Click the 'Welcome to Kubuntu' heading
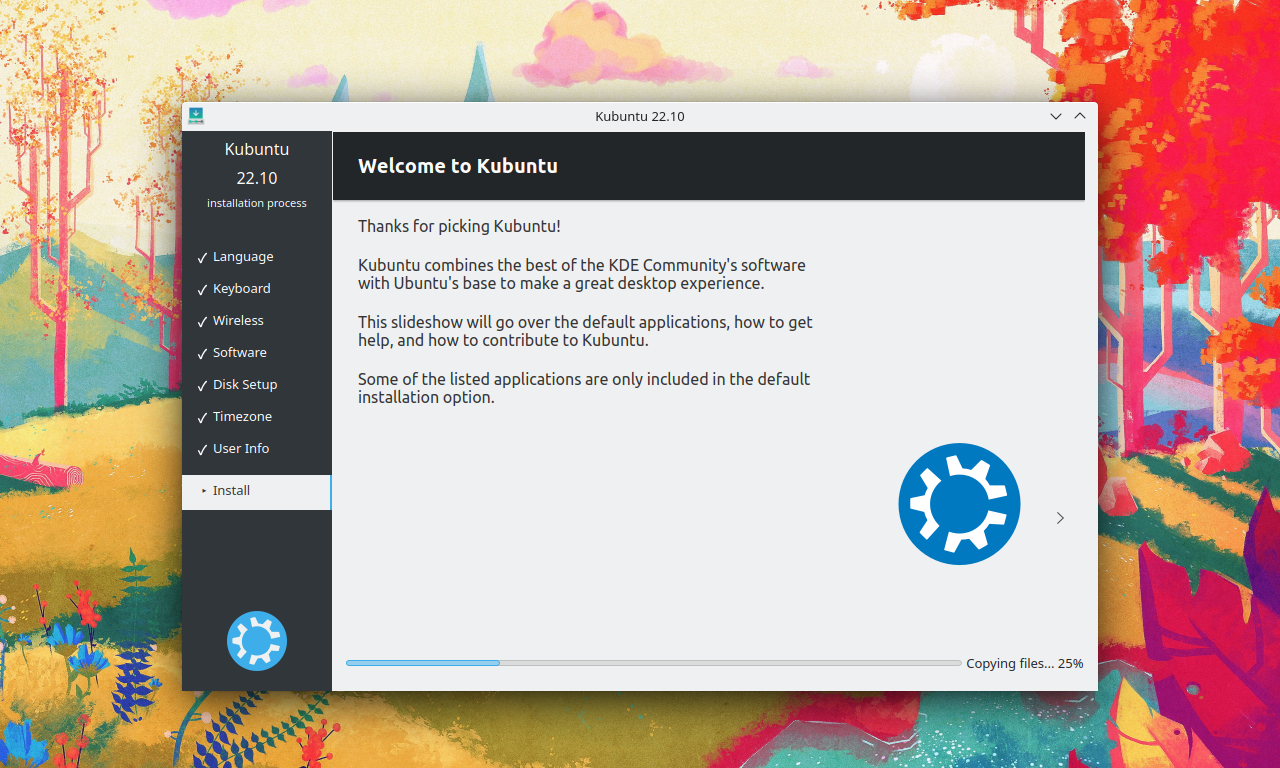Viewport: 1280px width, 768px height. tap(458, 166)
